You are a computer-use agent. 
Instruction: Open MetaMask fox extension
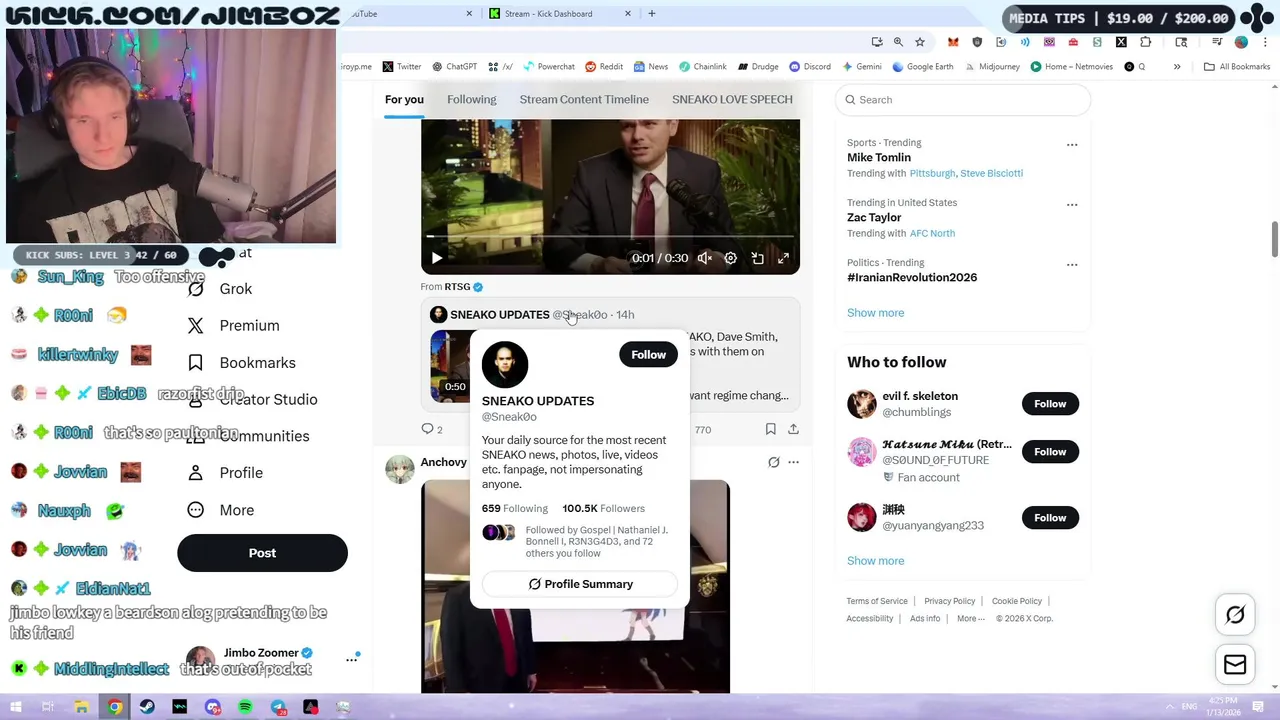tap(953, 42)
